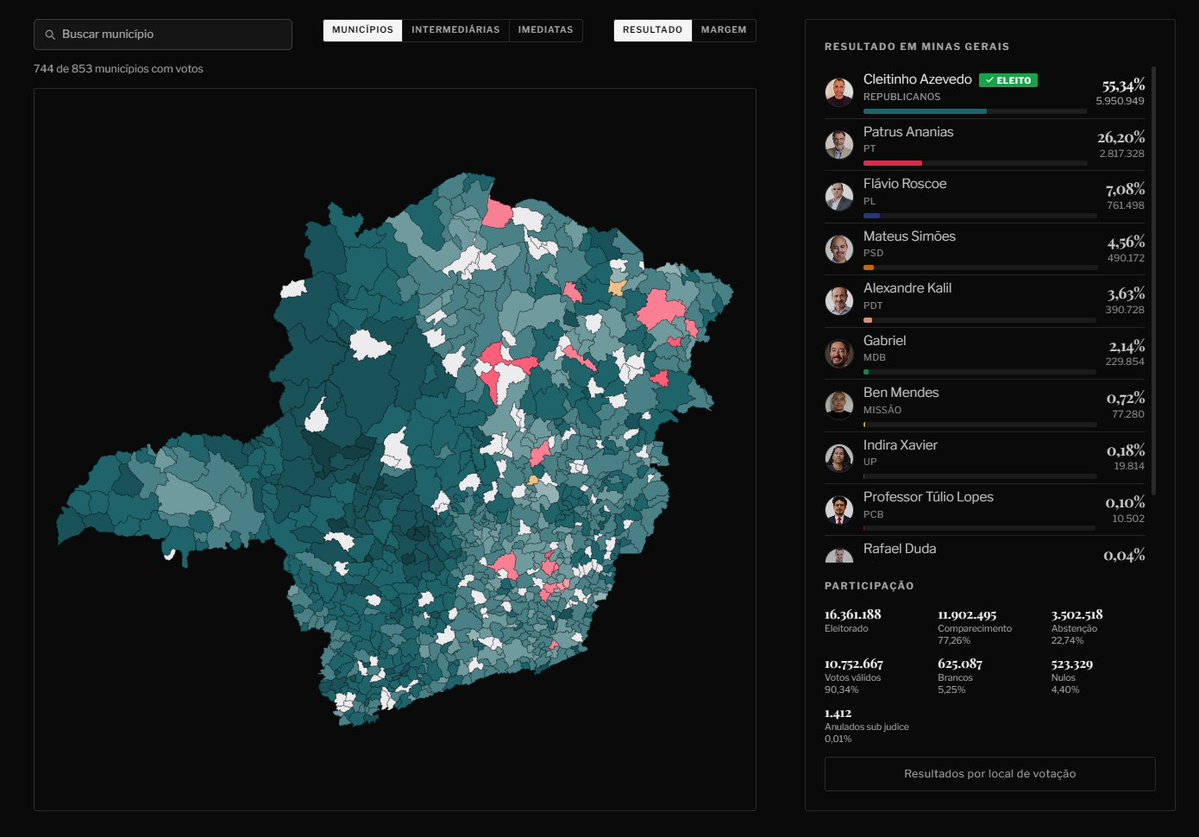The height and width of the screenshot is (837, 1199).
Task: Click the name Professor Túlio Lopes
Action: point(928,497)
